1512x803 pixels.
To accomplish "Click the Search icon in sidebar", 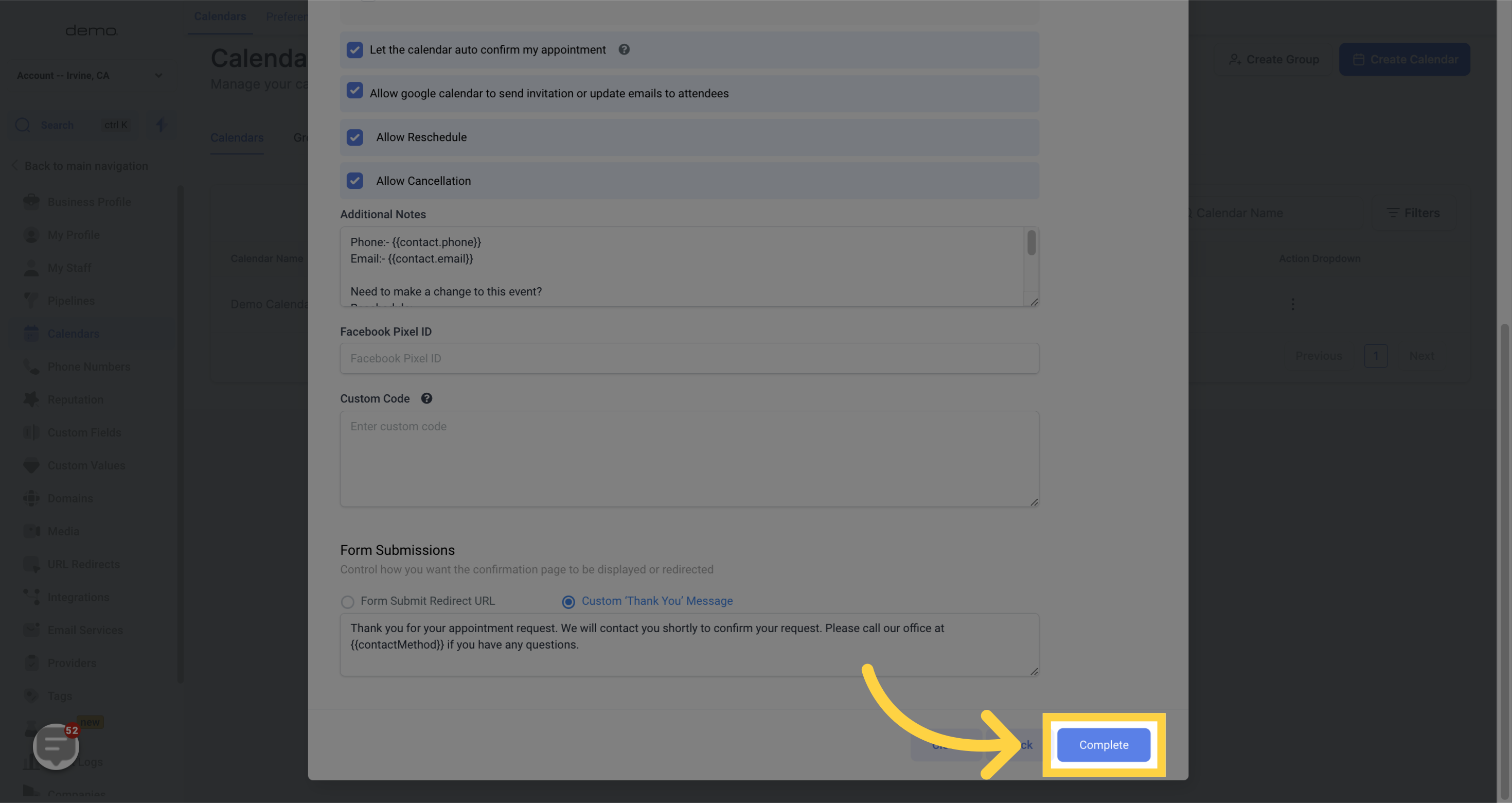I will click(x=22, y=124).
